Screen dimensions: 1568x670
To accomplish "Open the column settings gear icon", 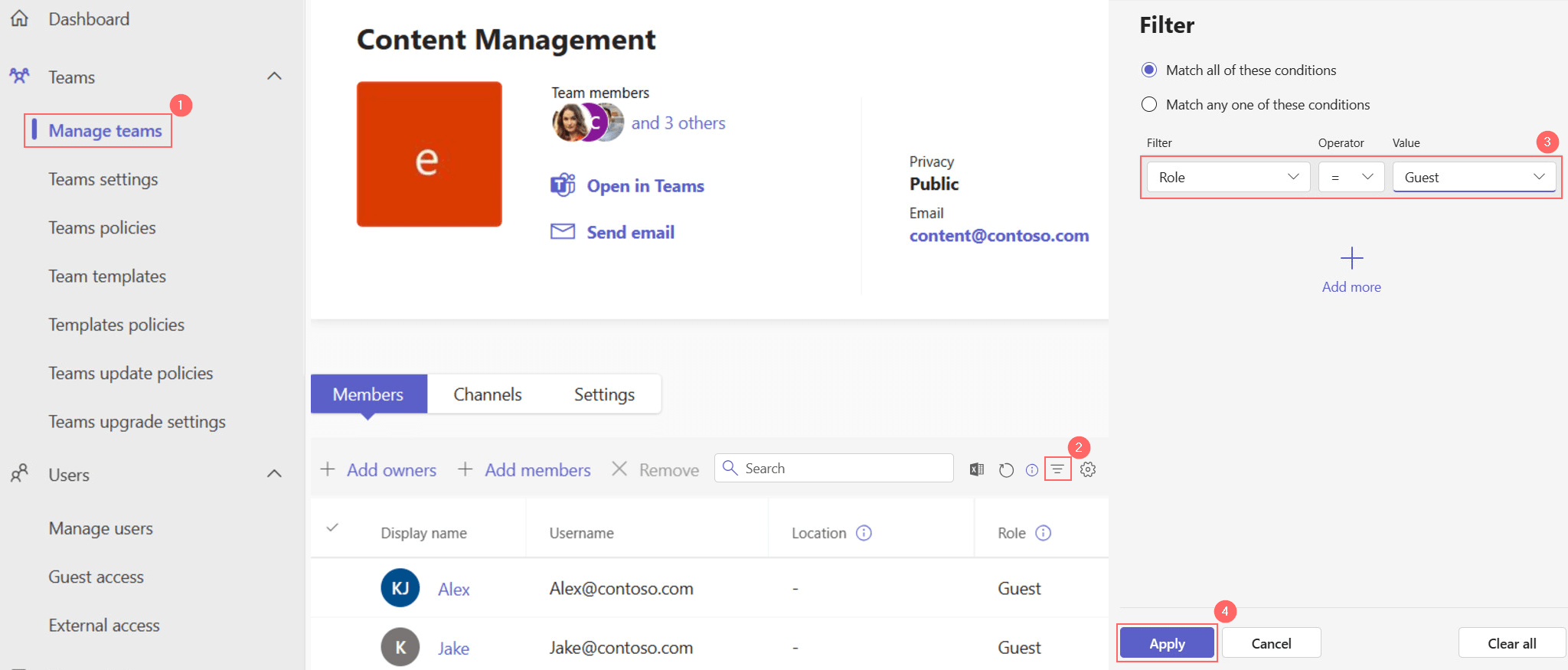I will [1088, 469].
